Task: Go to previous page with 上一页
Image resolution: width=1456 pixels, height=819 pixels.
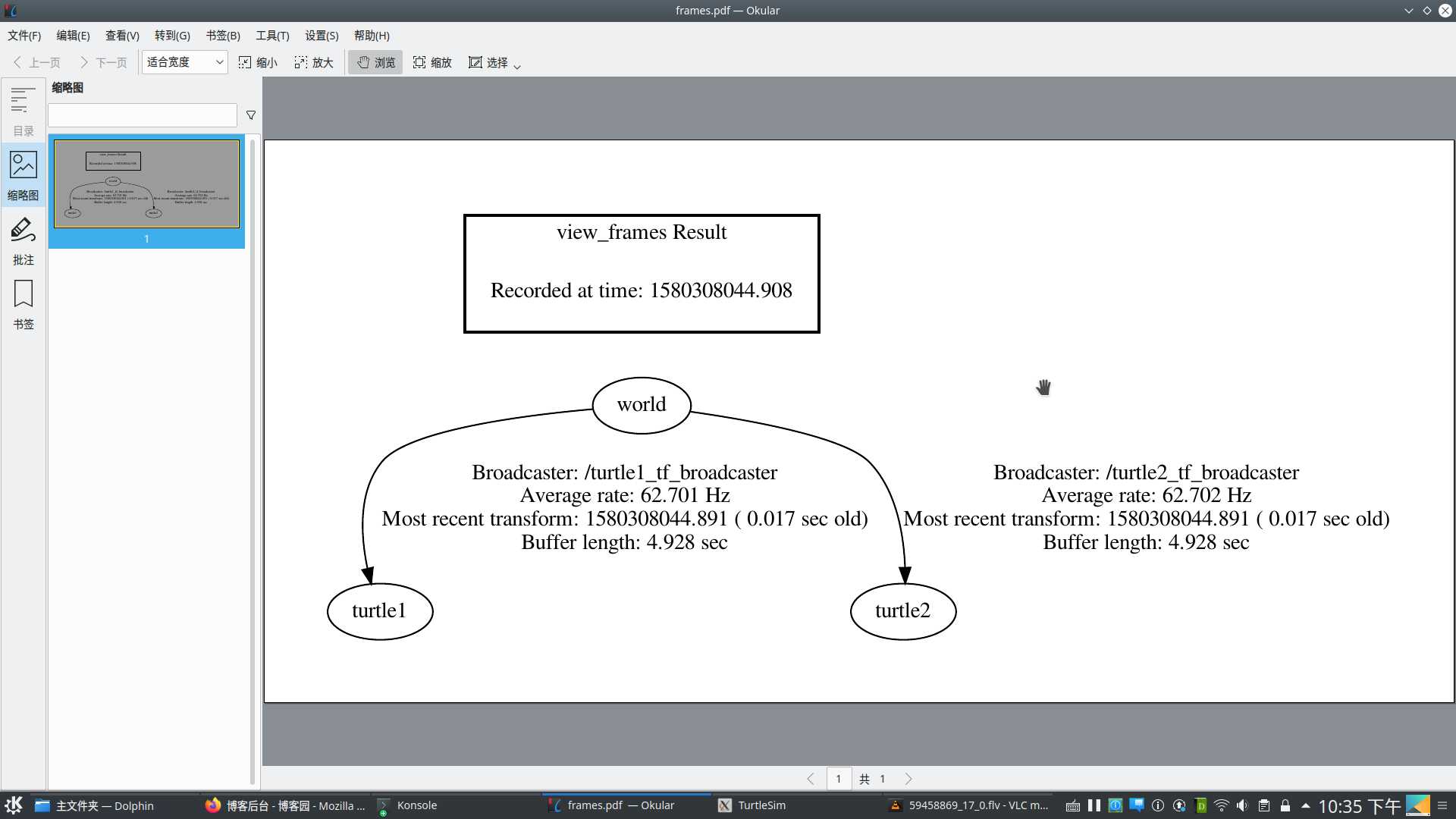Action: [x=36, y=62]
